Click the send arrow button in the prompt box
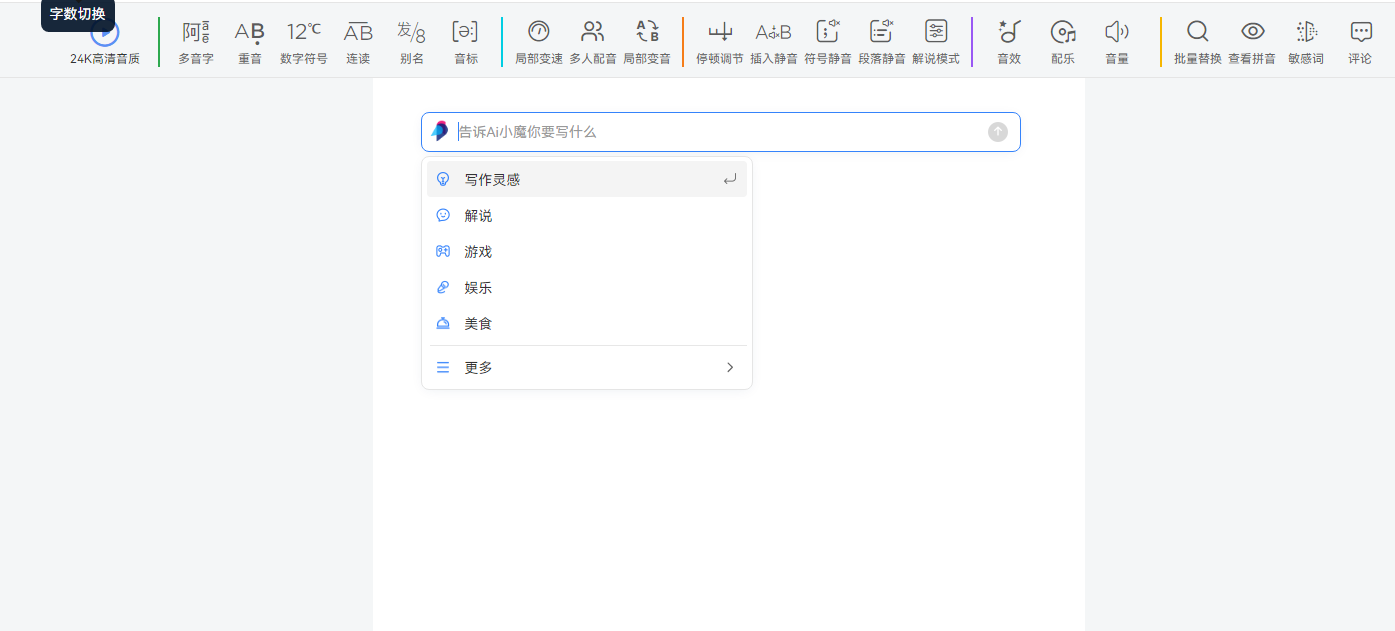This screenshot has width=1395, height=631. click(x=998, y=132)
